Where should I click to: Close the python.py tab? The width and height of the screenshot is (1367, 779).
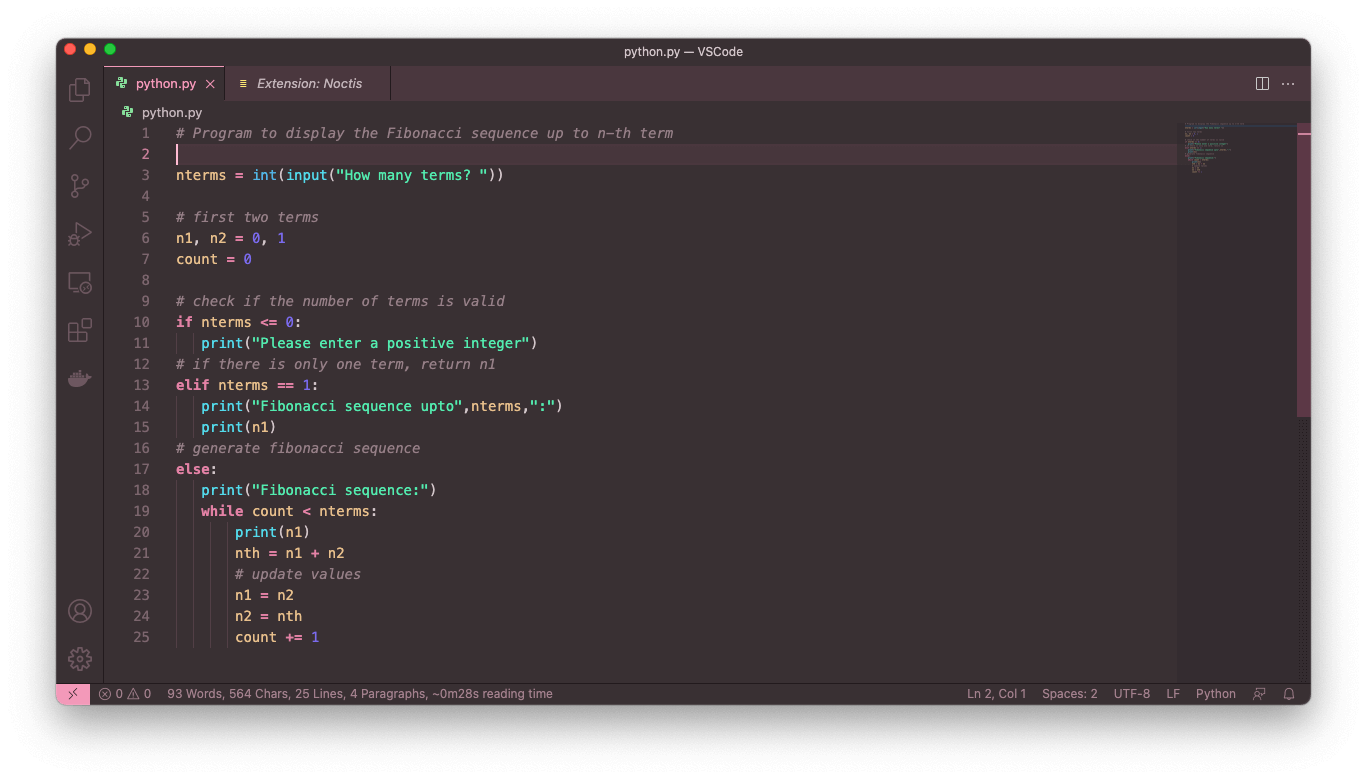click(210, 84)
